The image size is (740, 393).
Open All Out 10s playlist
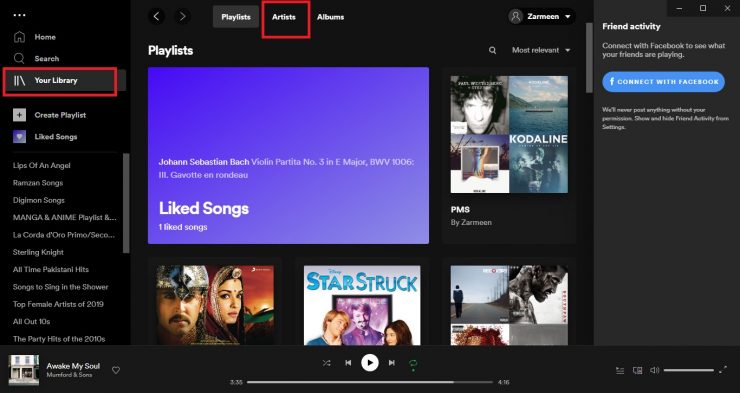point(31,322)
